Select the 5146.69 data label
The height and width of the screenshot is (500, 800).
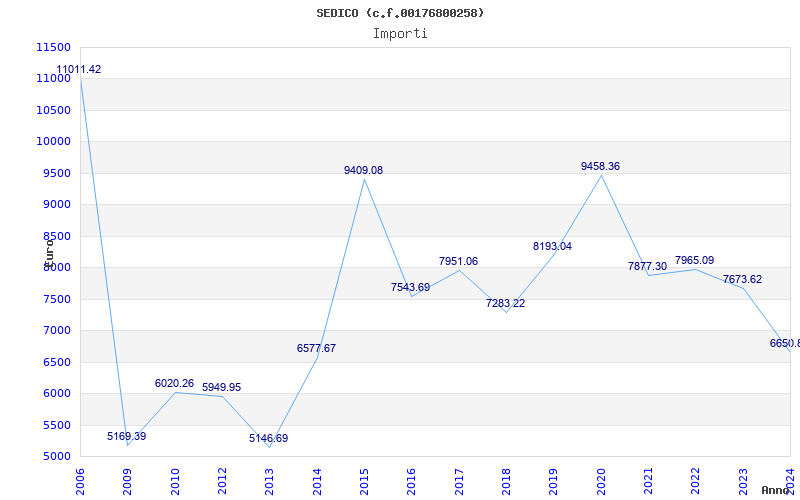point(268,438)
